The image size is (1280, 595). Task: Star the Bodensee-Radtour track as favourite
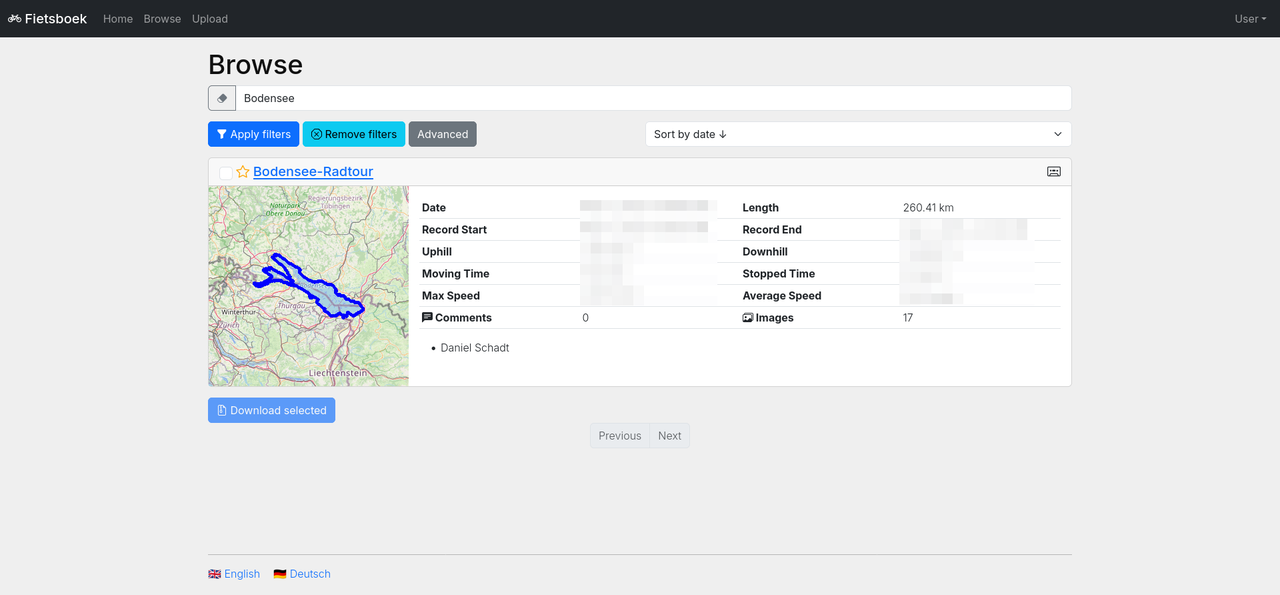pyautogui.click(x=243, y=172)
